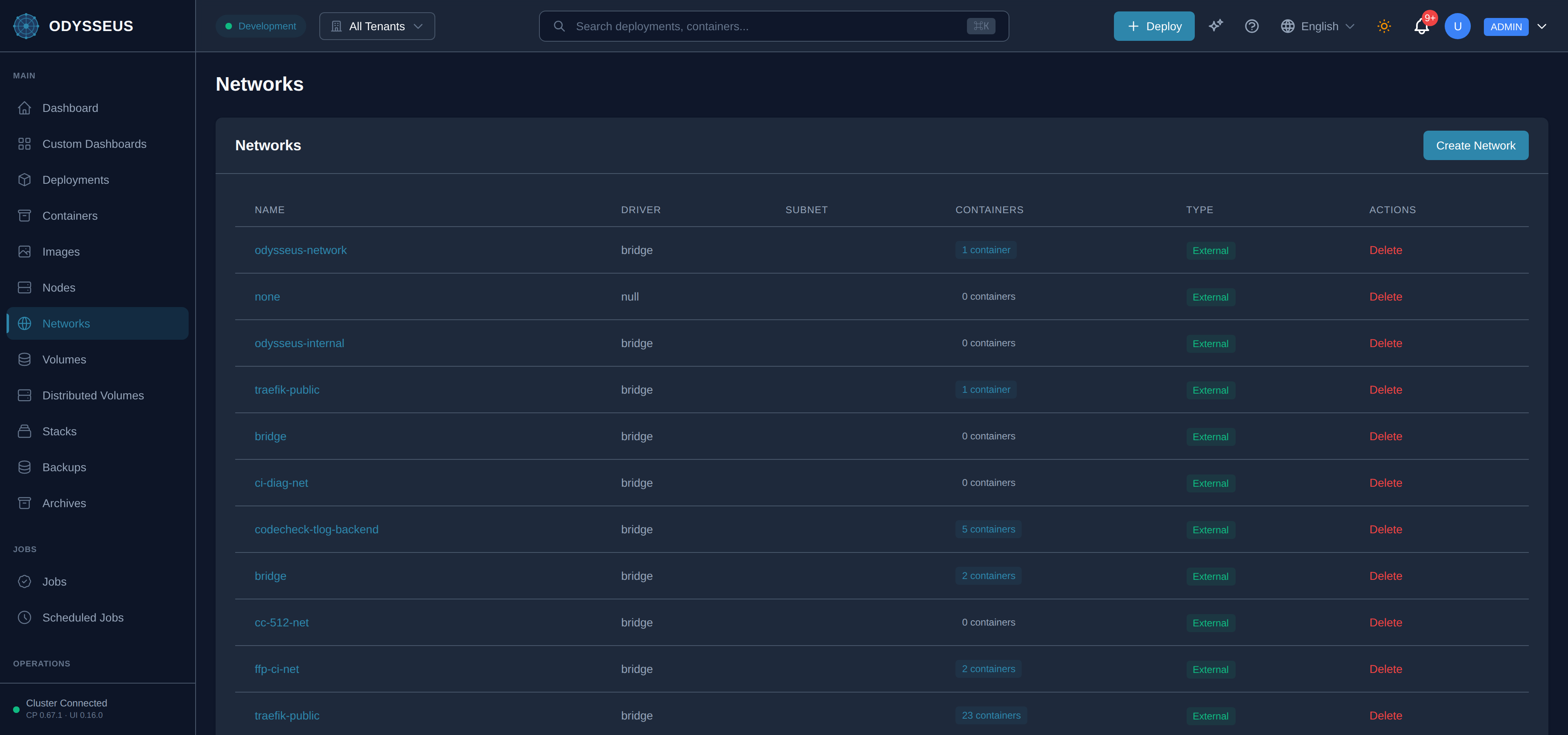1568x735 pixels.
Task: Click the Scheduled Jobs clock icon
Action: click(24, 617)
